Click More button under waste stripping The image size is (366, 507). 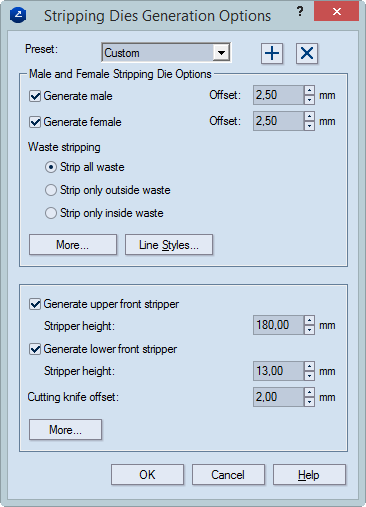tap(73, 245)
